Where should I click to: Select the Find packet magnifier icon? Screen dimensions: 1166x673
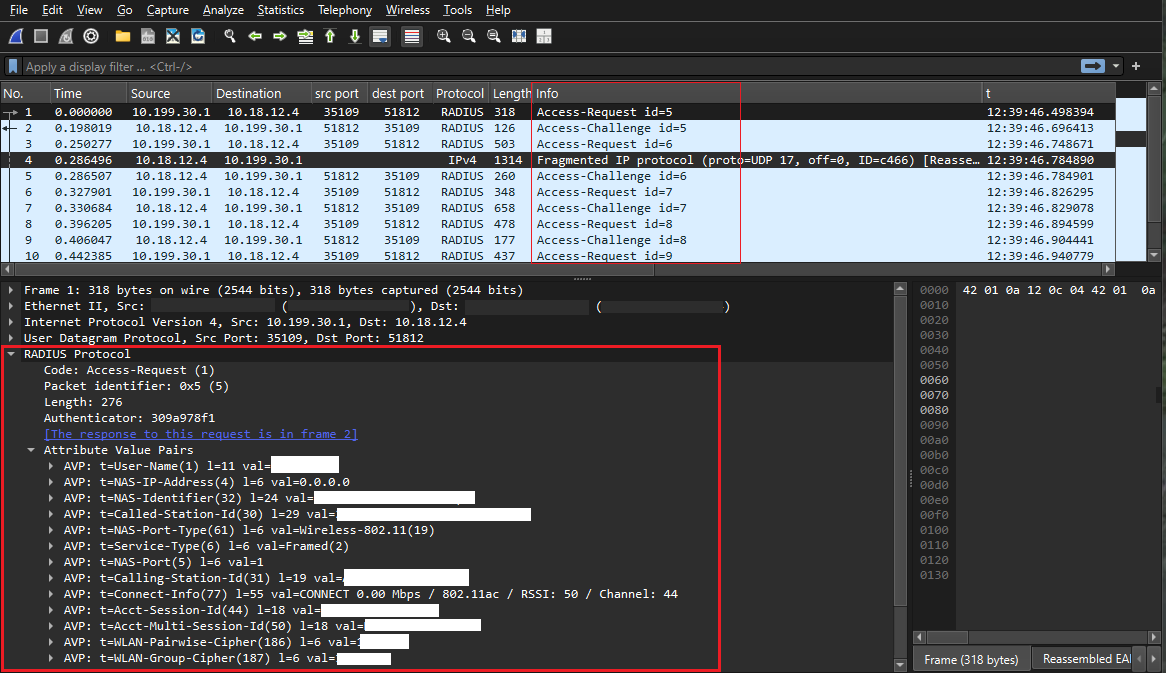click(229, 36)
